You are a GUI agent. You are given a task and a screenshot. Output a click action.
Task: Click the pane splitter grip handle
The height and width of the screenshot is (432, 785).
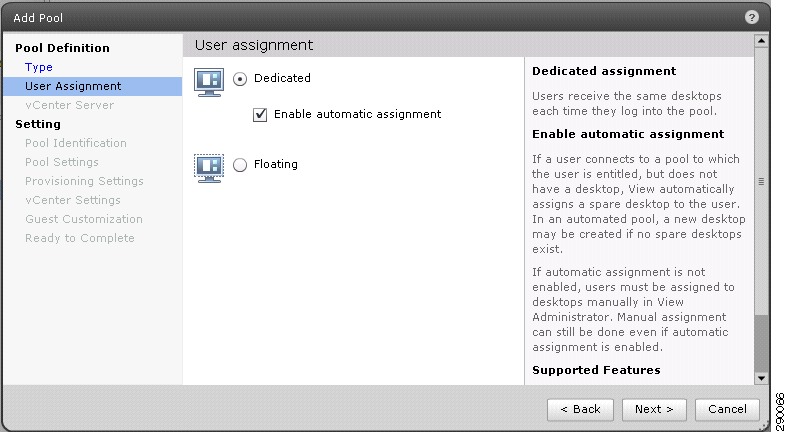761,182
